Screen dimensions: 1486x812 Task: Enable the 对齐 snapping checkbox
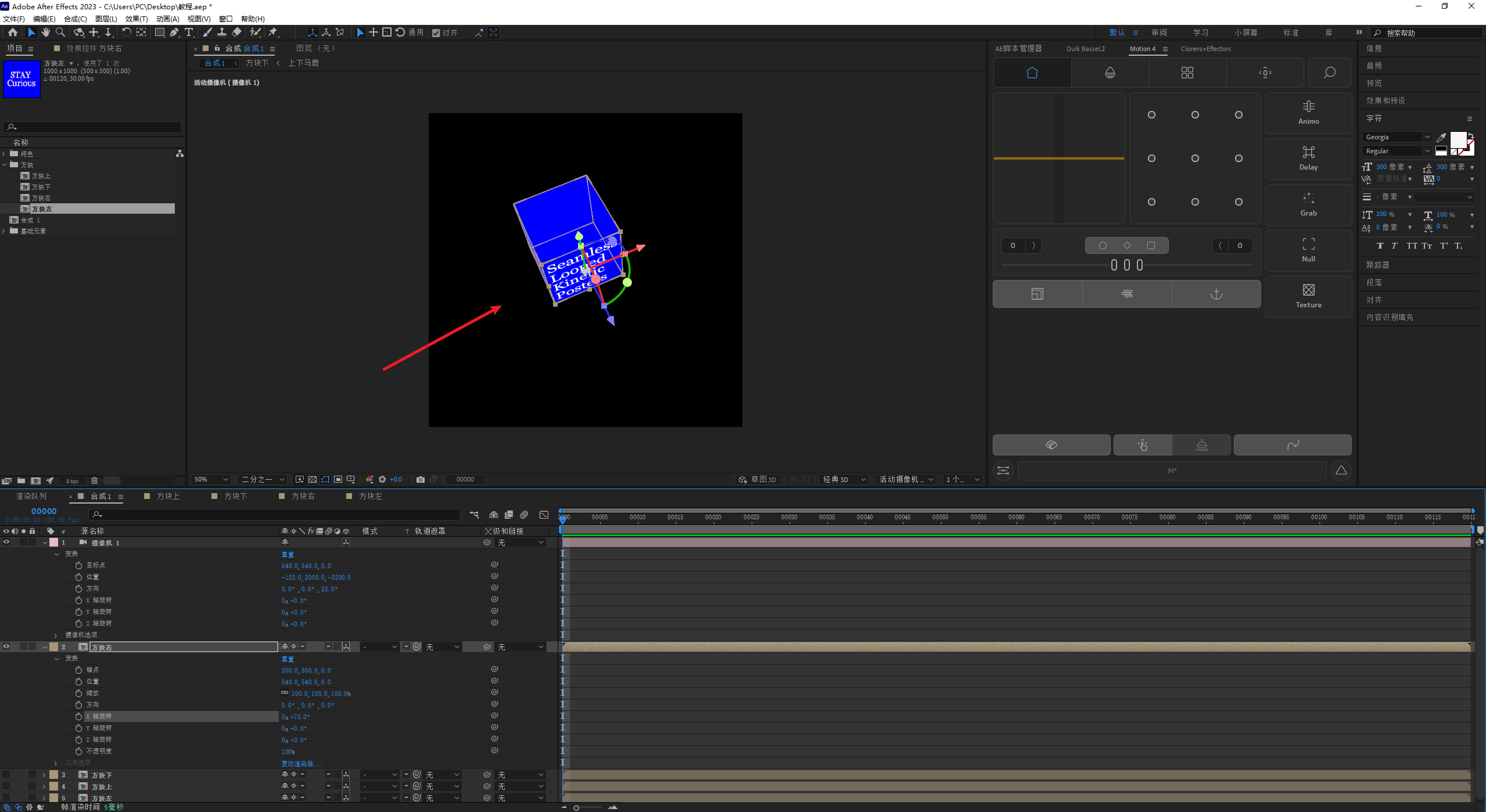436,33
